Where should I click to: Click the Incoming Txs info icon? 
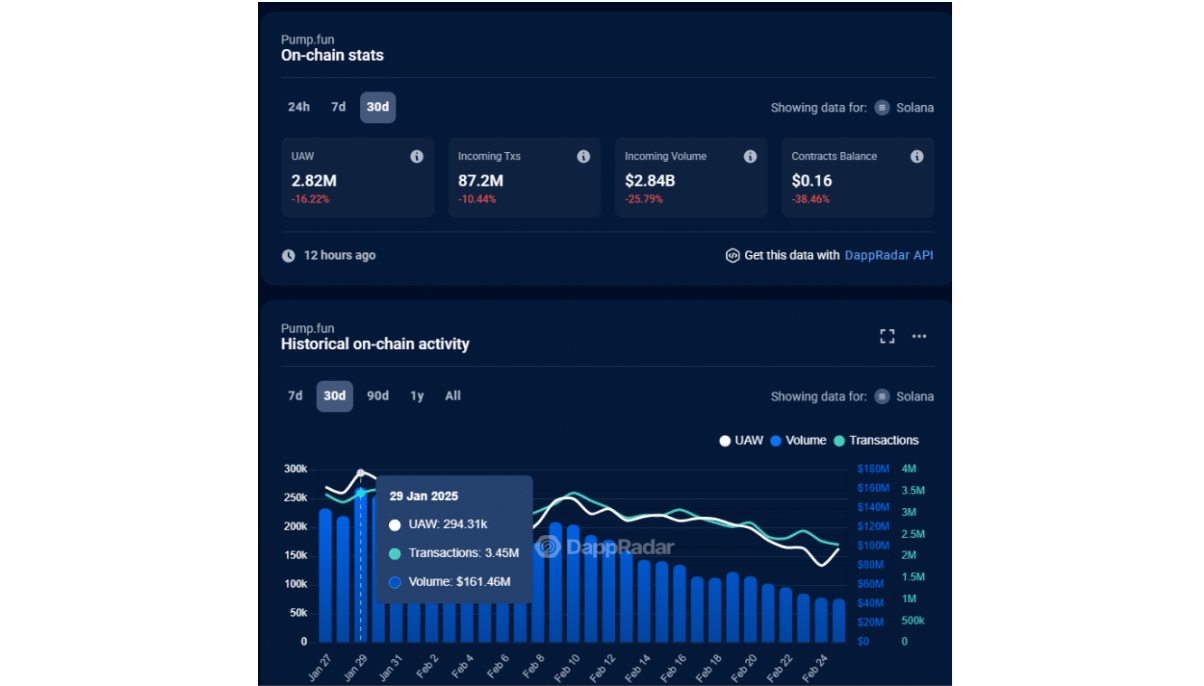584,157
